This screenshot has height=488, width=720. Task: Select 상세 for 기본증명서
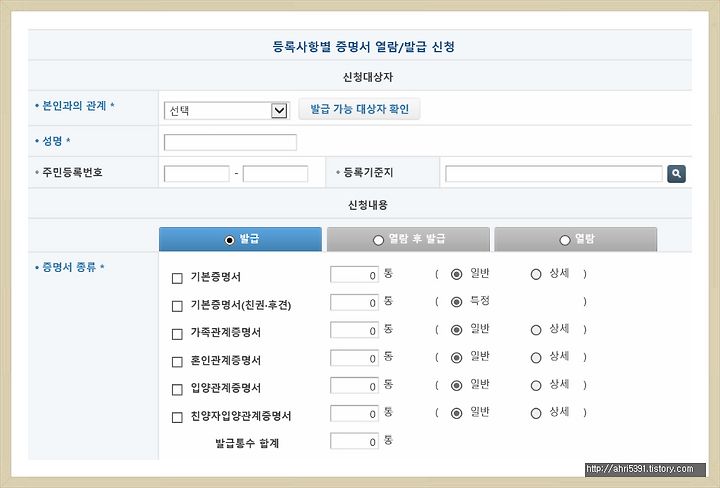pyautogui.click(x=536, y=274)
